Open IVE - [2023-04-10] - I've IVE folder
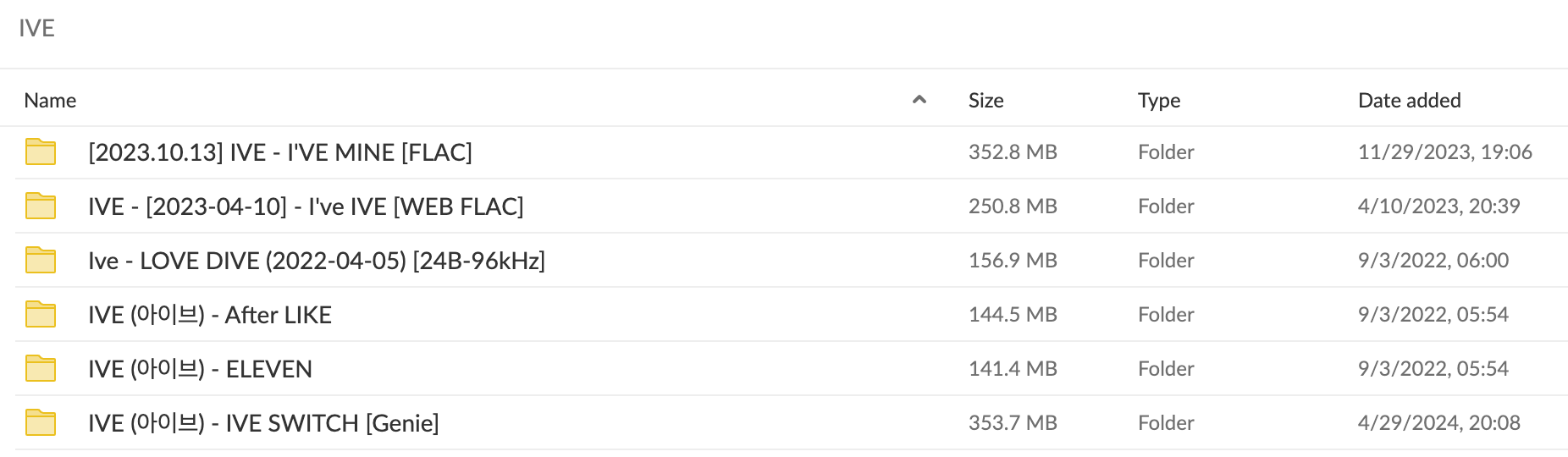The width and height of the screenshot is (1568, 457). click(306, 206)
